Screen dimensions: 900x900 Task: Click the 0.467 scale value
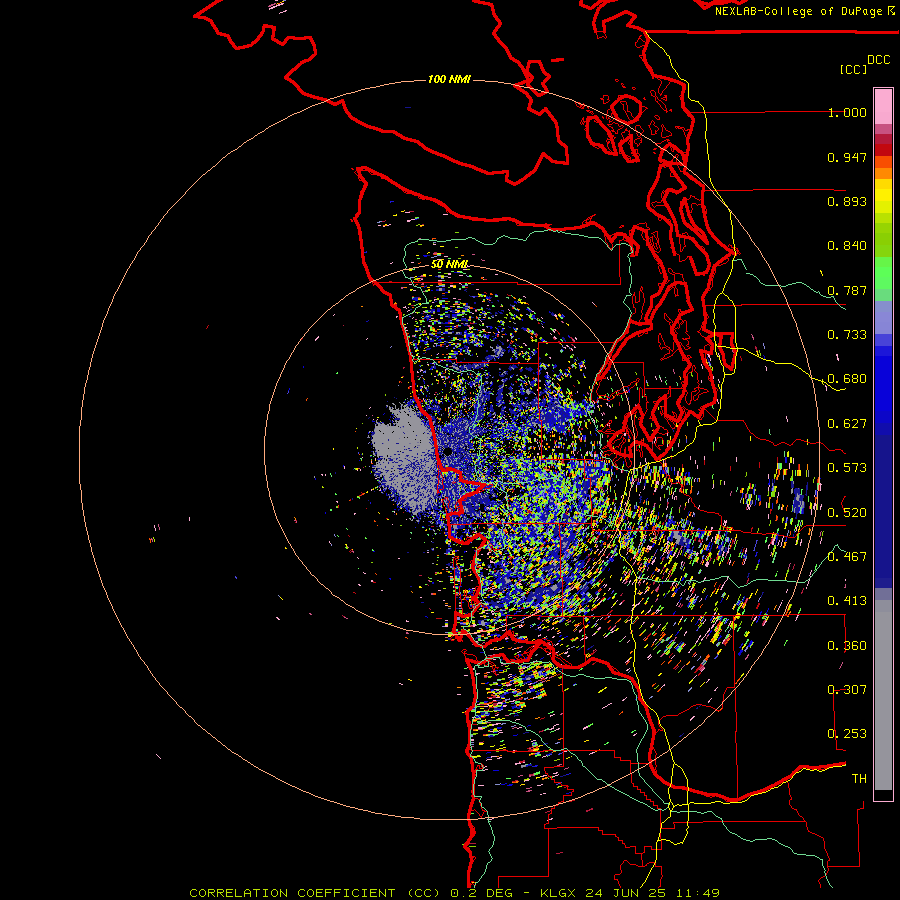pyautogui.click(x=847, y=557)
